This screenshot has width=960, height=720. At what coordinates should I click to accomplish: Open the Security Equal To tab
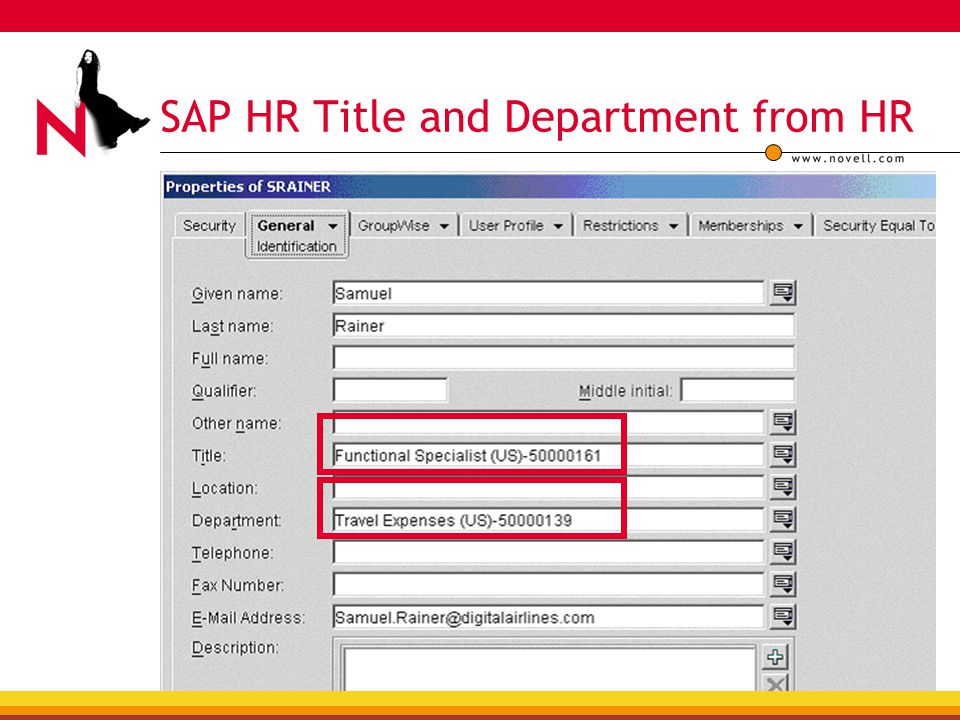click(x=878, y=226)
